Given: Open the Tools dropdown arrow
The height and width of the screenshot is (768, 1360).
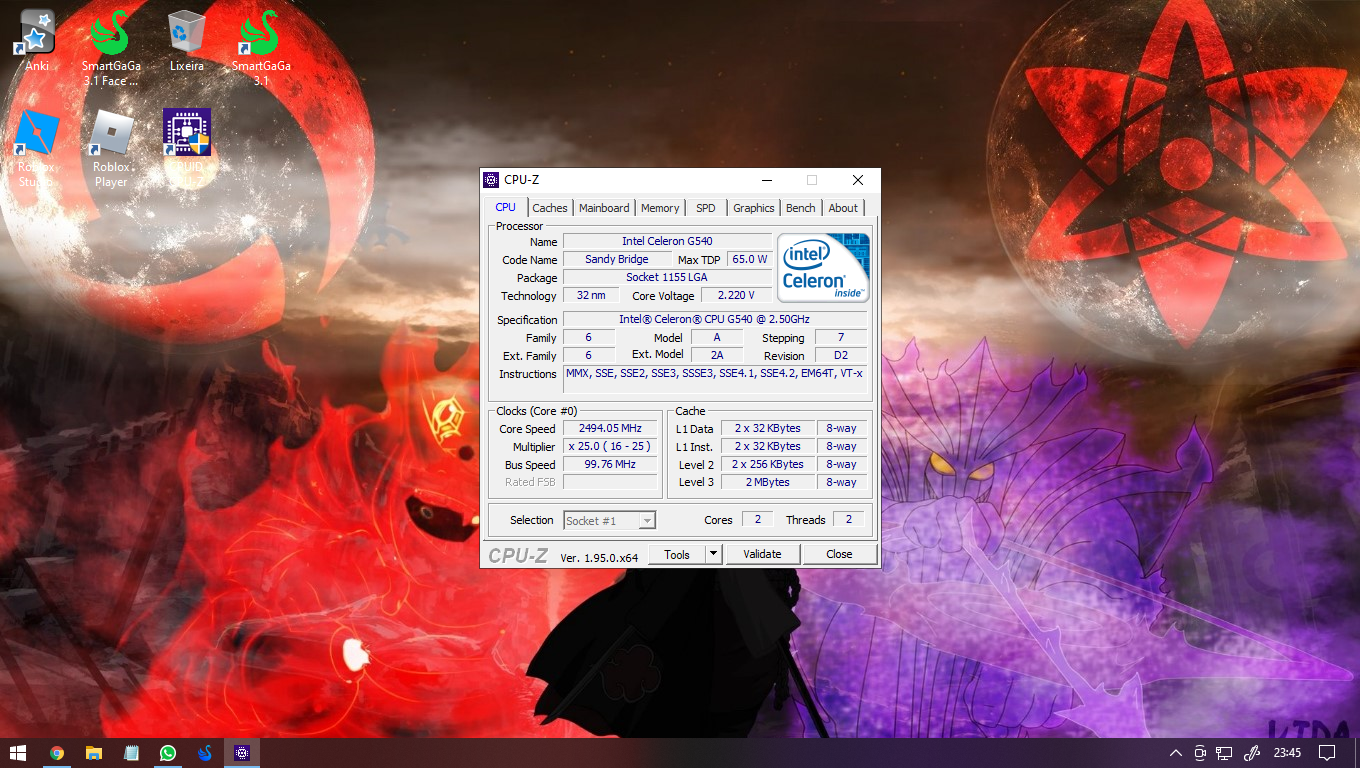Looking at the screenshot, I should point(713,554).
